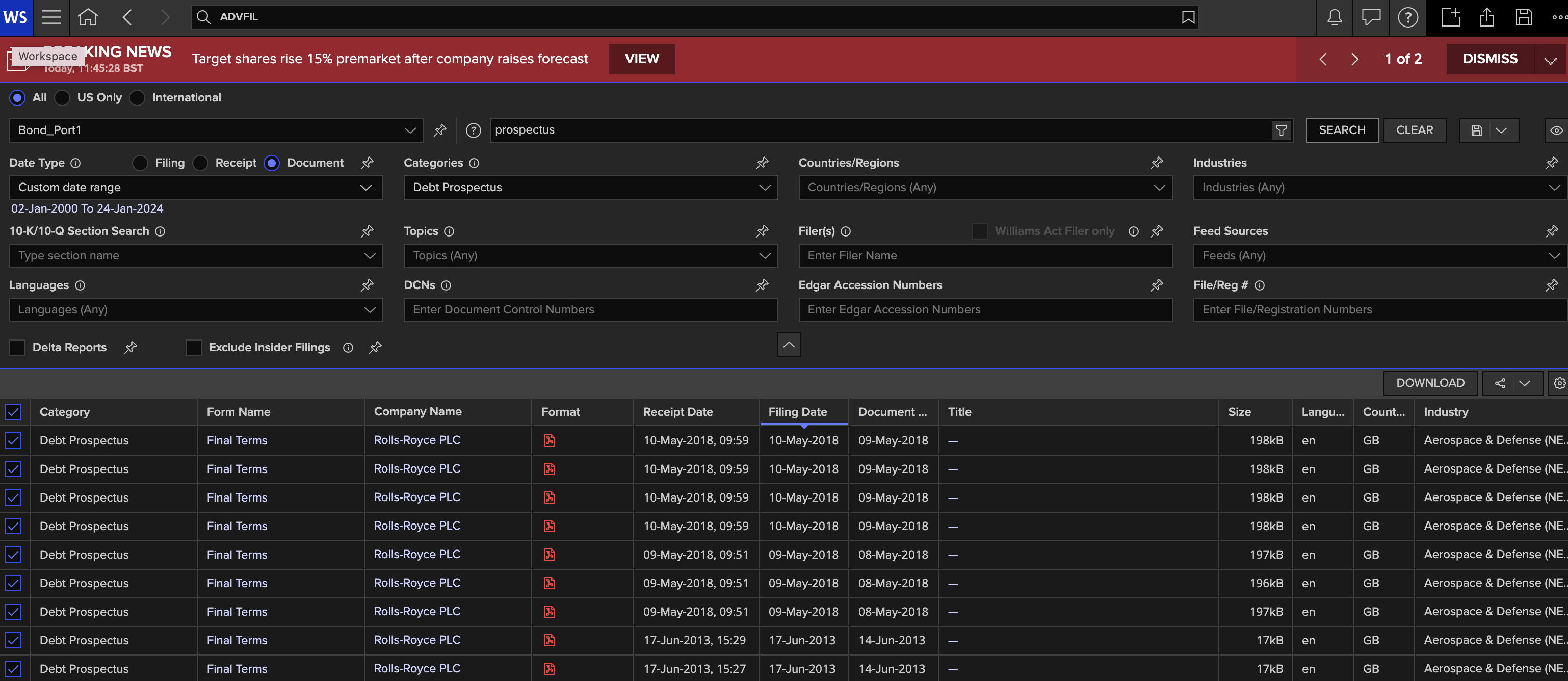1568x681 pixels.
Task: Pin the Topics filter
Action: click(x=762, y=231)
